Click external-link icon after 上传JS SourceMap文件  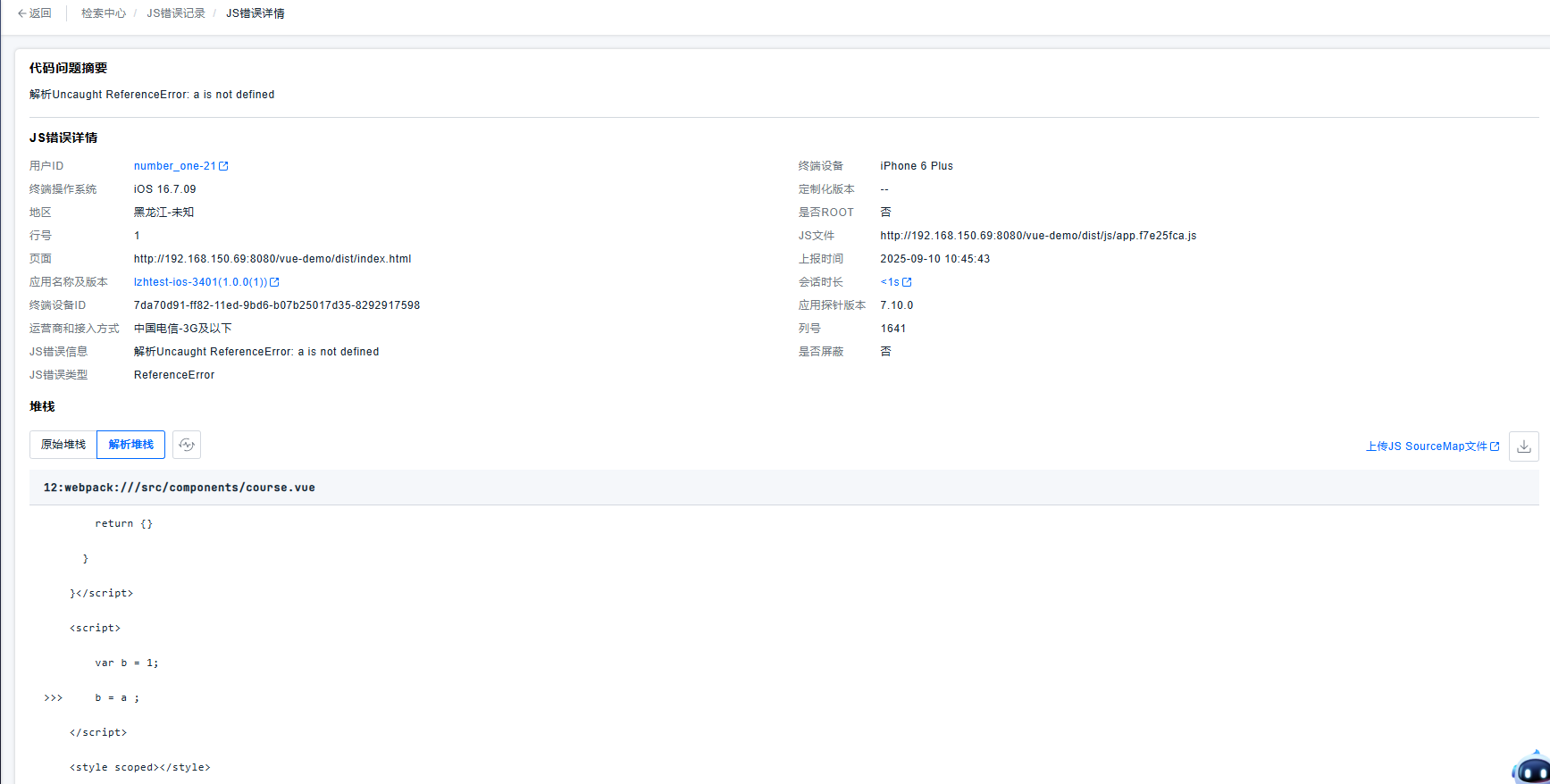[x=1495, y=446]
